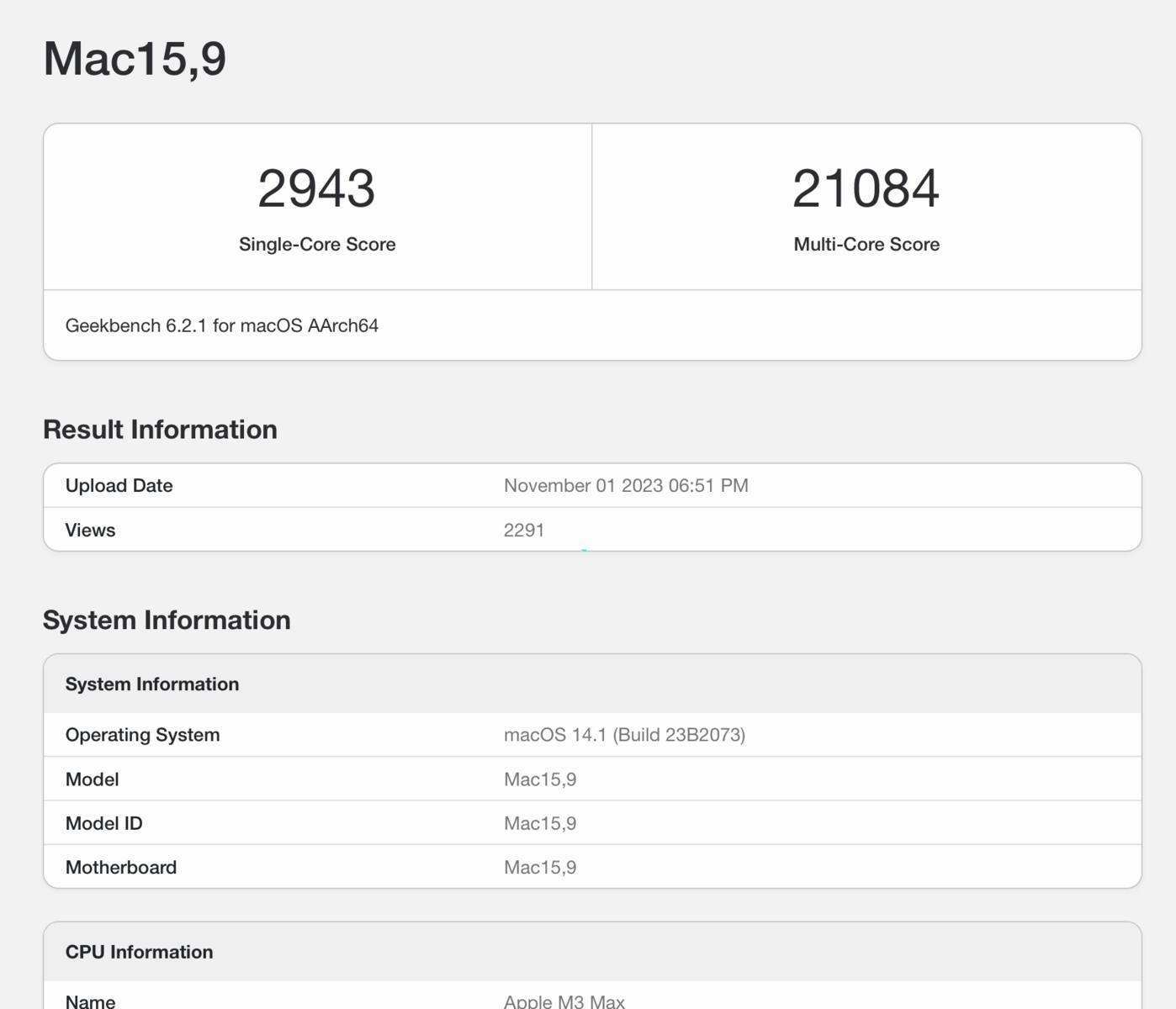Click the large System Information section heading

167,621
